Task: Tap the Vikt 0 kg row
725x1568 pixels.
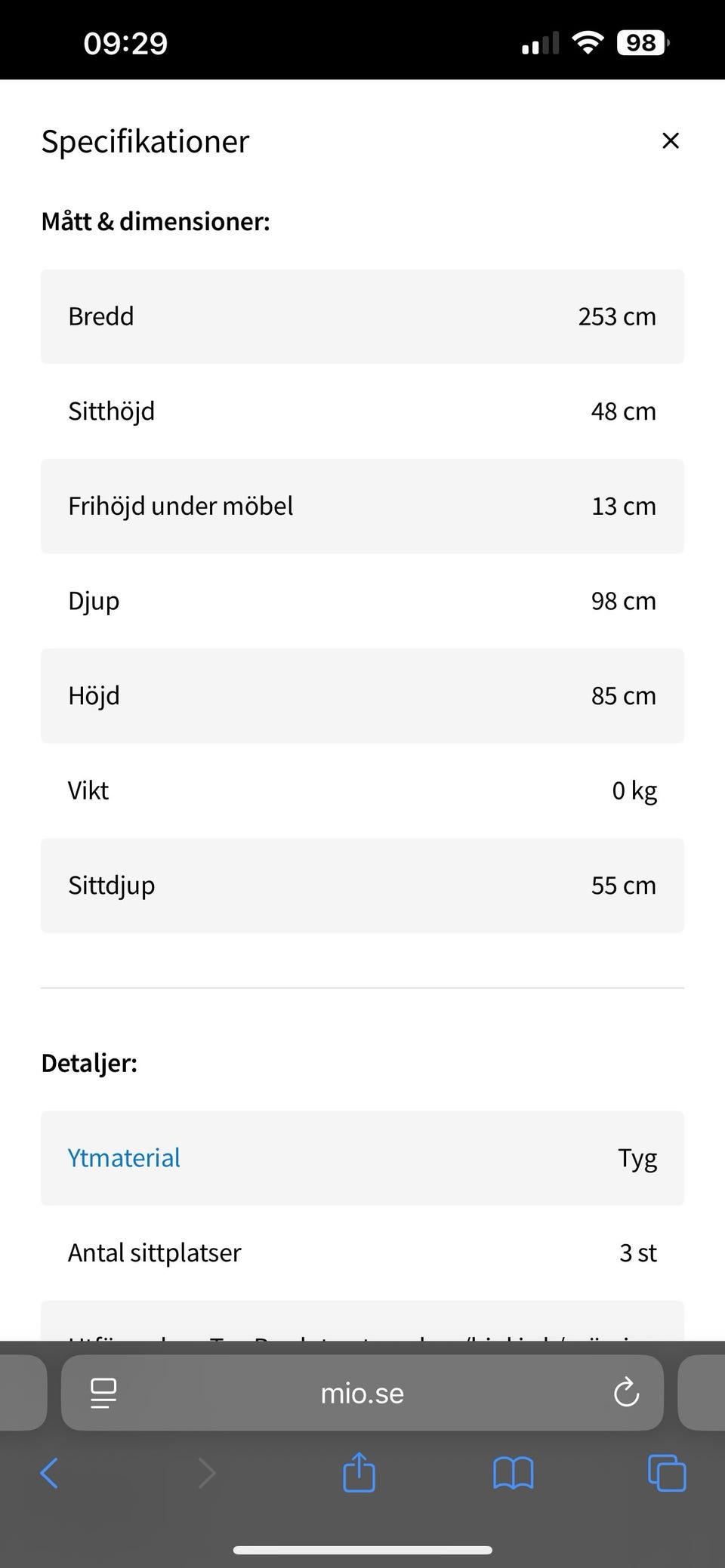Action: pyautogui.click(x=362, y=790)
